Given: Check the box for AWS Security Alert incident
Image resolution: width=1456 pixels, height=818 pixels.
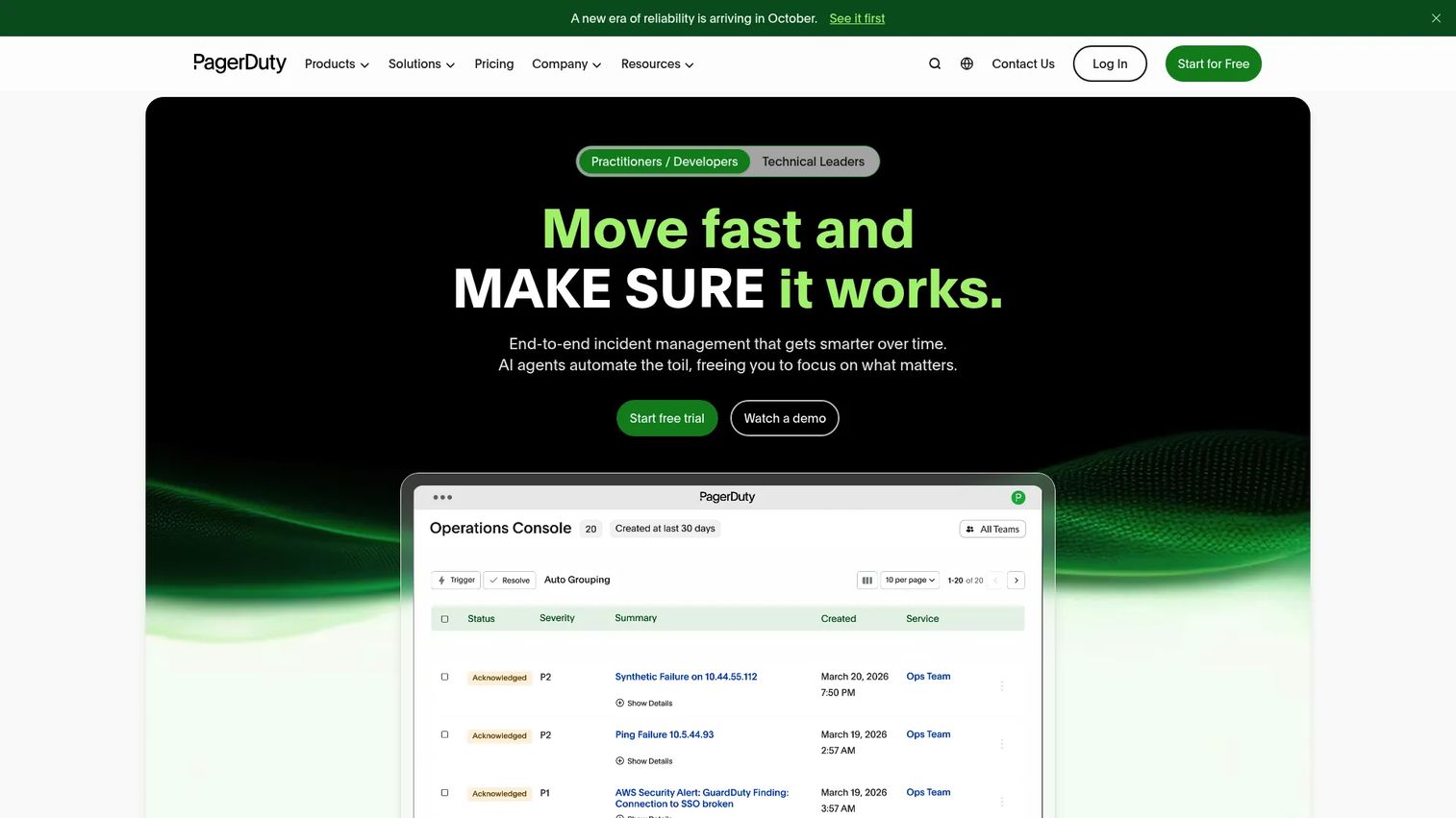Looking at the screenshot, I should click(444, 793).
